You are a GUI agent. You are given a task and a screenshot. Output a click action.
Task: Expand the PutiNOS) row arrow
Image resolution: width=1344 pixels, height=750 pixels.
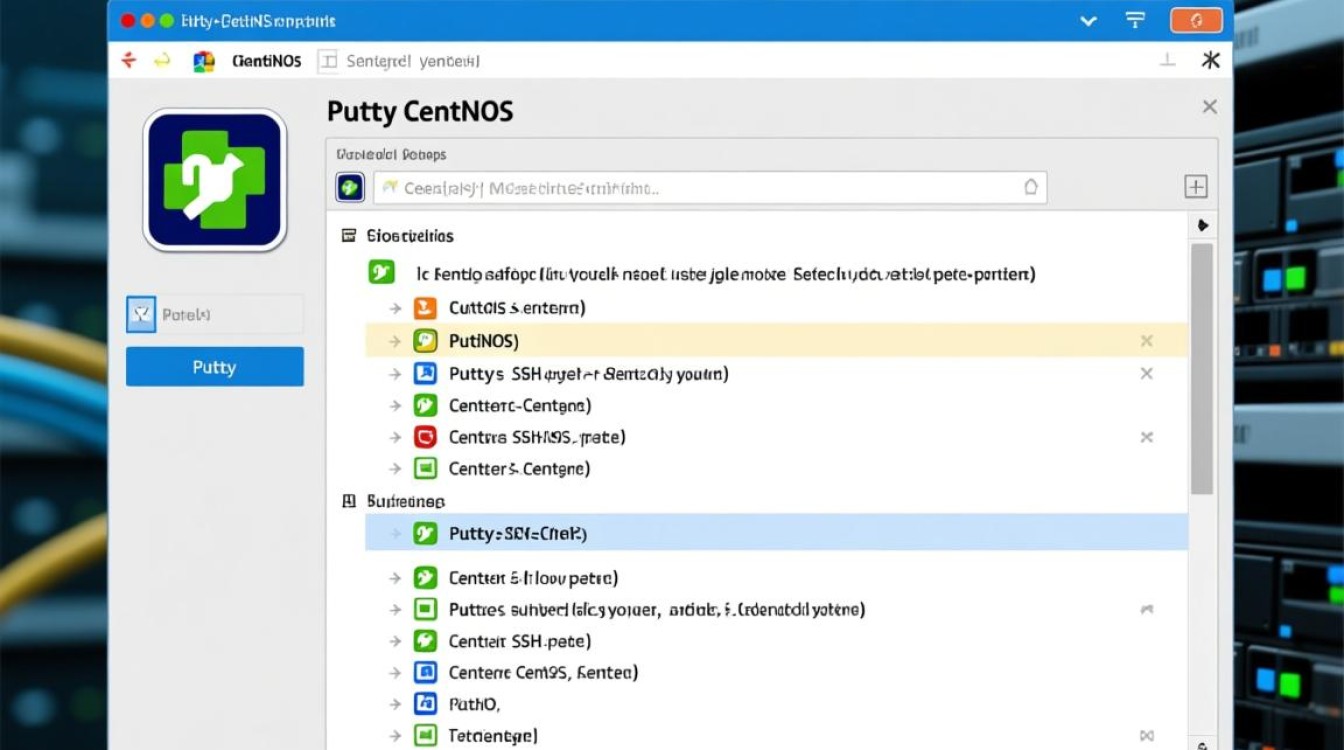pos(395,341)
